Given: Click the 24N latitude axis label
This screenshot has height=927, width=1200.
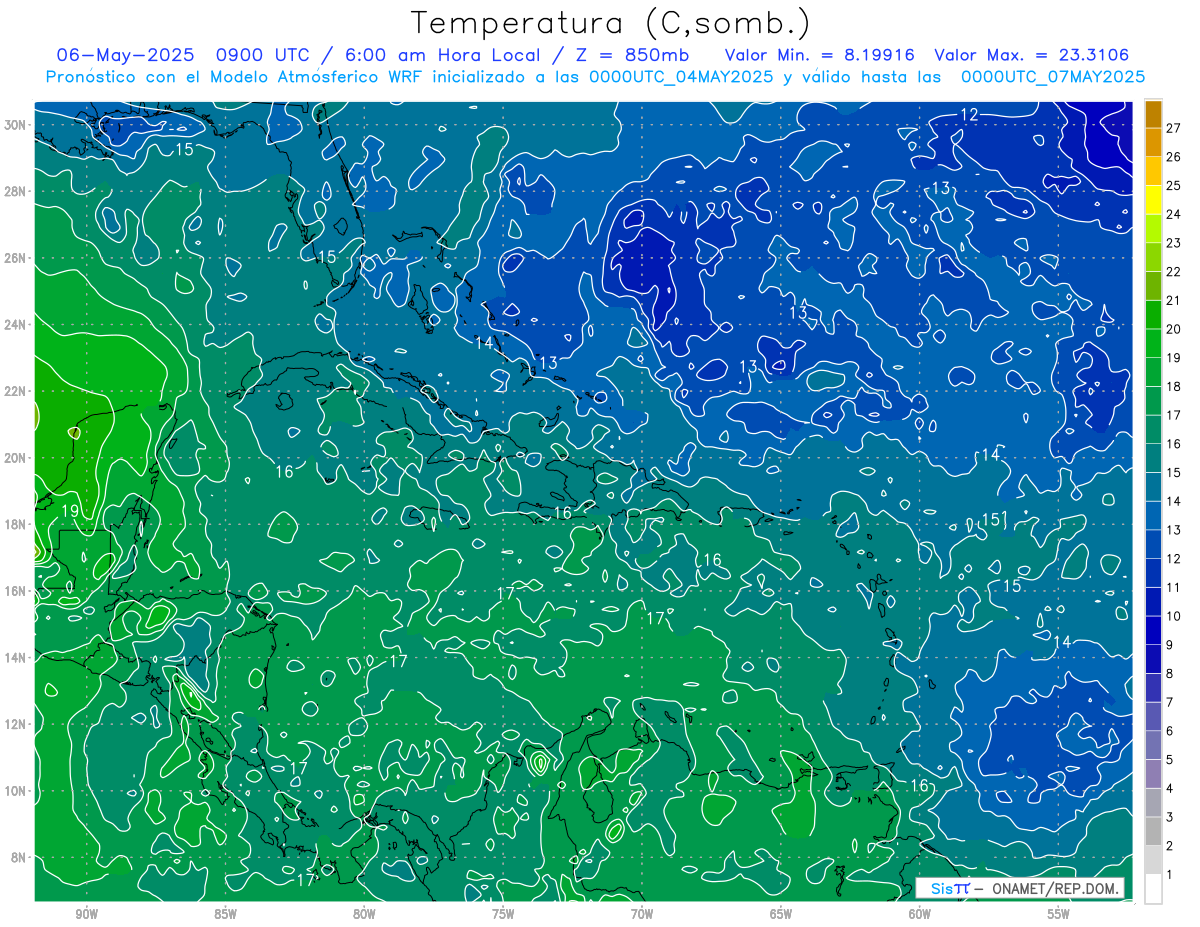Looking at the screenshot, I should (x=15, y=325).
